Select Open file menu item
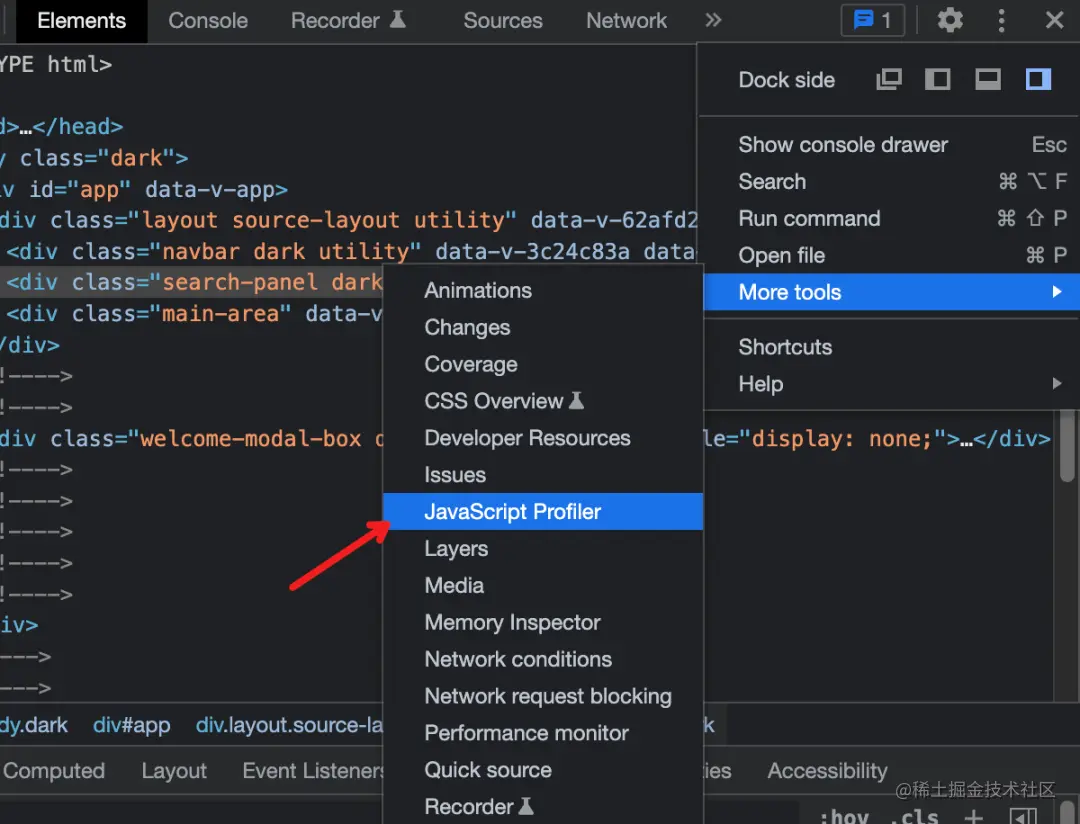Screen dimensions: 1080x824 pos(891,256)
